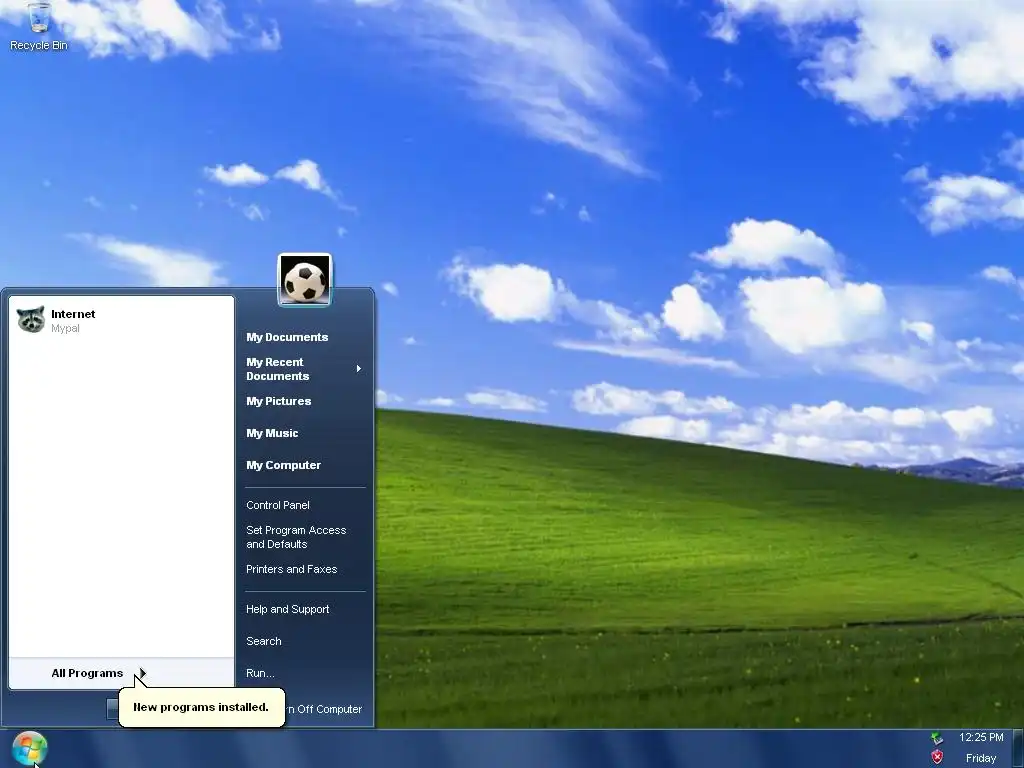Open the Recycle Bin desktop icon
The width and height of the screenshot is (1024, 768).
pos(39,26)
